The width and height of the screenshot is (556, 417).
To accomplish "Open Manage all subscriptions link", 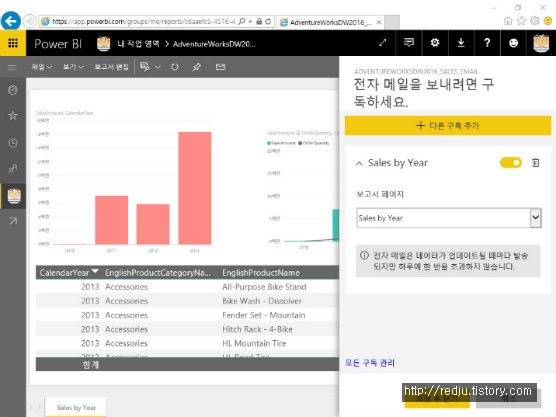I will click(x=369, y=363).
